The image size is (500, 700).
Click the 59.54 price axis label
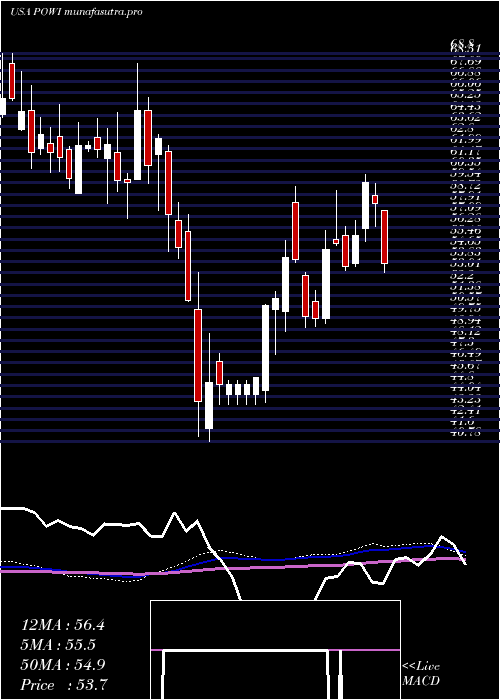pos(466,176)
